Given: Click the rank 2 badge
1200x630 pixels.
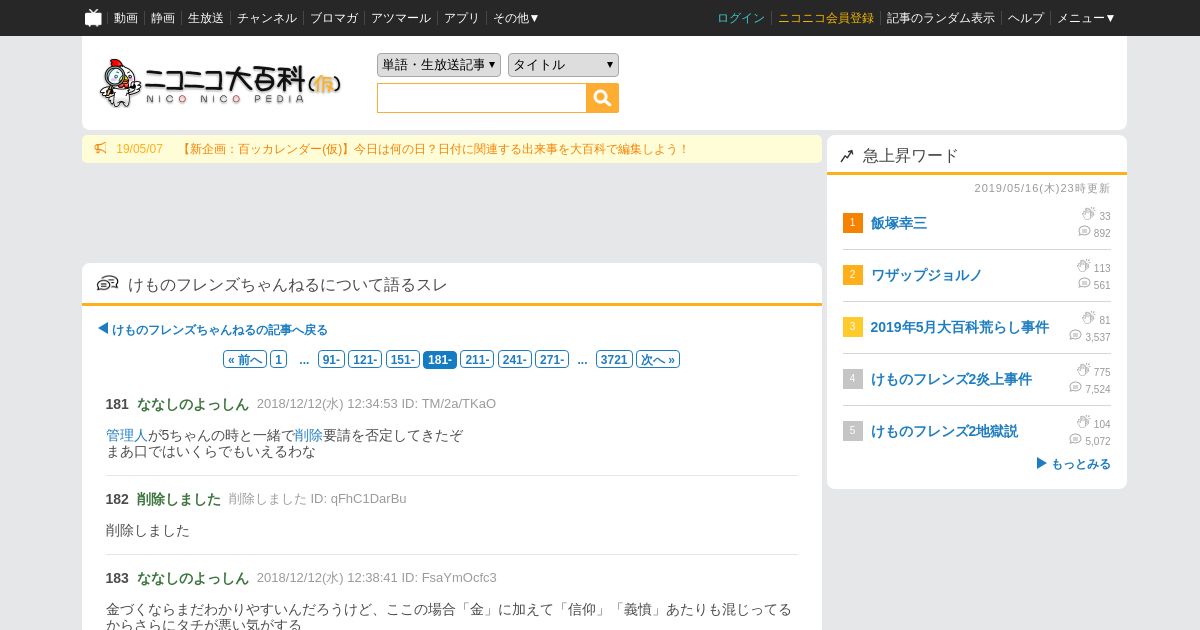Looking at the screenshot, I should (x=852, y=275).
